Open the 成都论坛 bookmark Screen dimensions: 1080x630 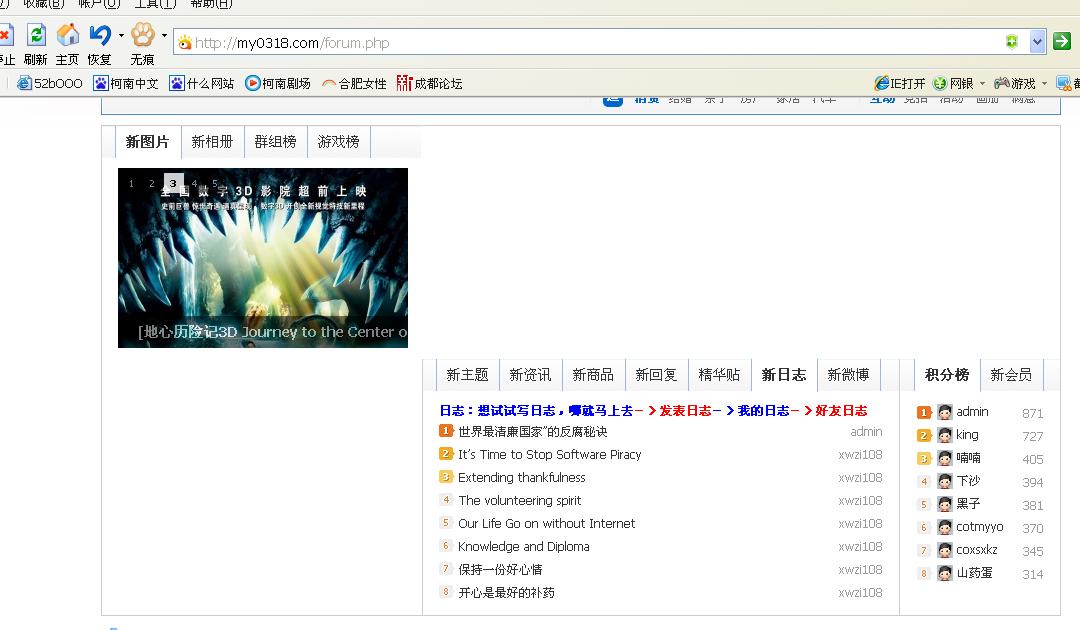[430, 83]
